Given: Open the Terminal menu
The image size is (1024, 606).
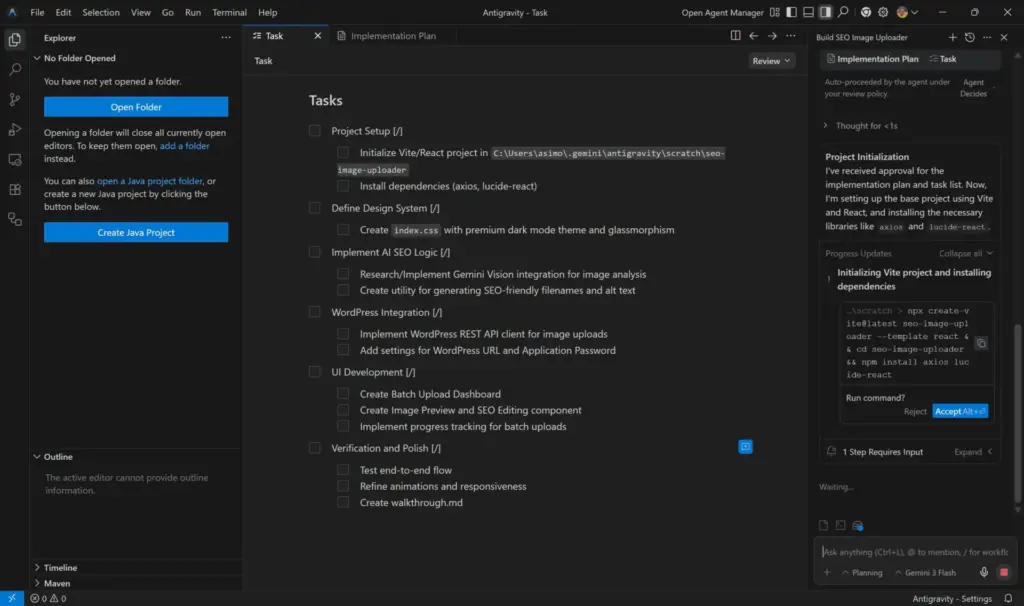Looking at the screenshot, I should click(229, 13).
